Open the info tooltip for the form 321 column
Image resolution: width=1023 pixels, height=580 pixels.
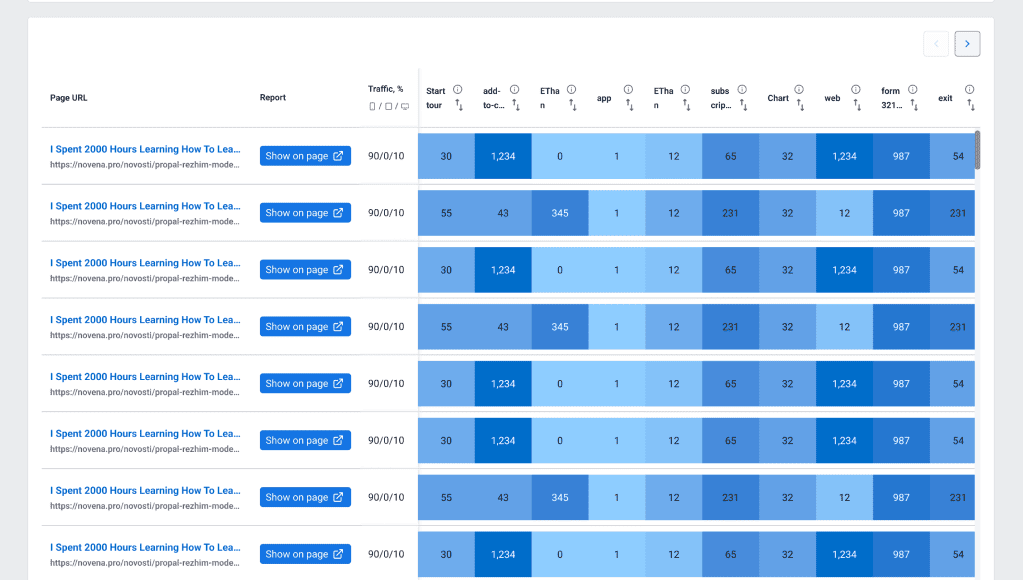912,89
